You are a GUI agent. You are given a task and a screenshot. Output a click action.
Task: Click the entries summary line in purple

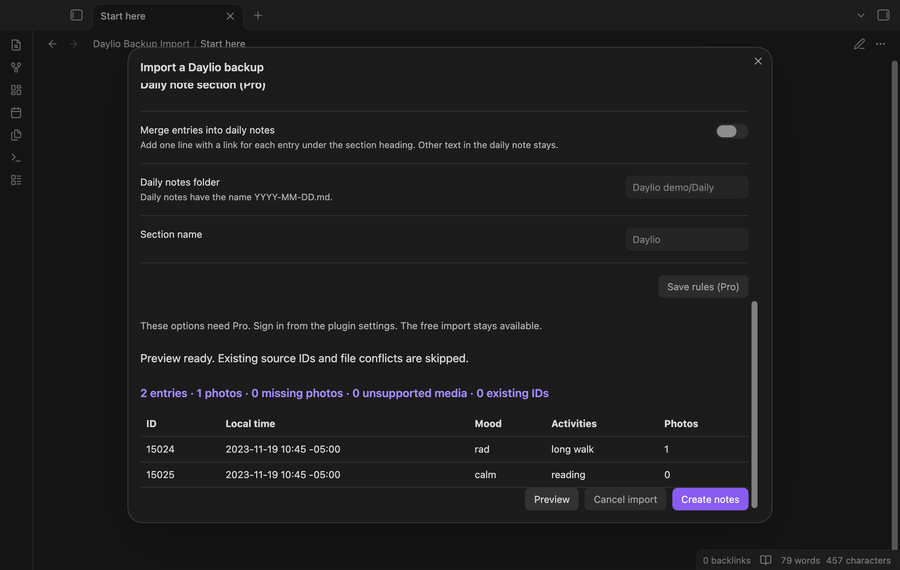(344, 393)
